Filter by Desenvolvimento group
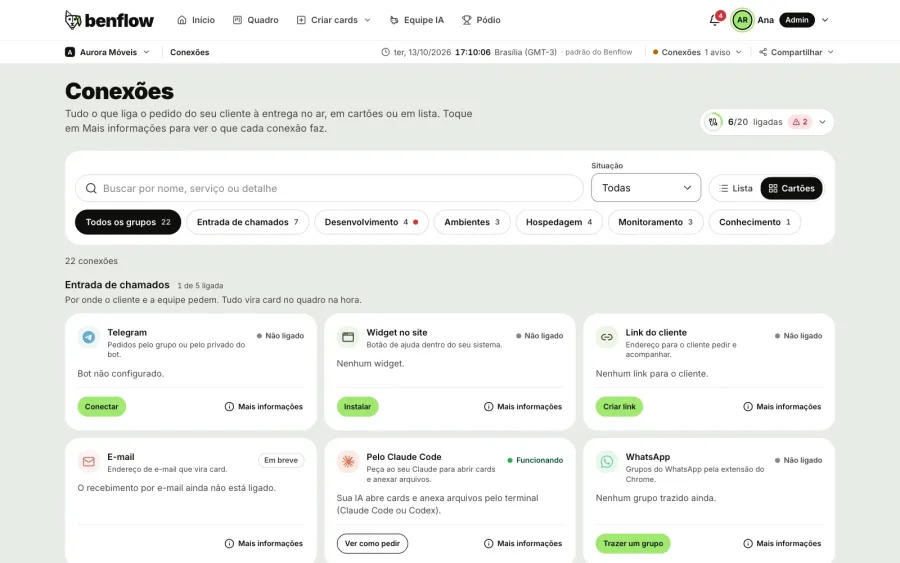900x563 pixels. pos(371,222)
